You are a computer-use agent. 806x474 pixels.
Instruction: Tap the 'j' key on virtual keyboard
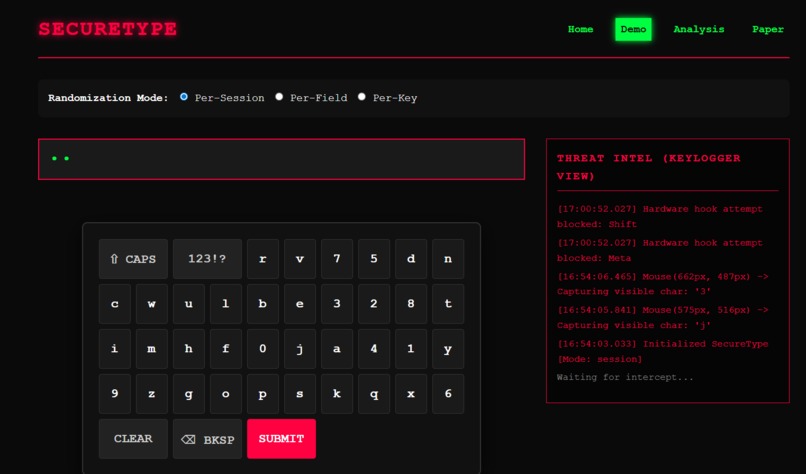pos(300,349)
